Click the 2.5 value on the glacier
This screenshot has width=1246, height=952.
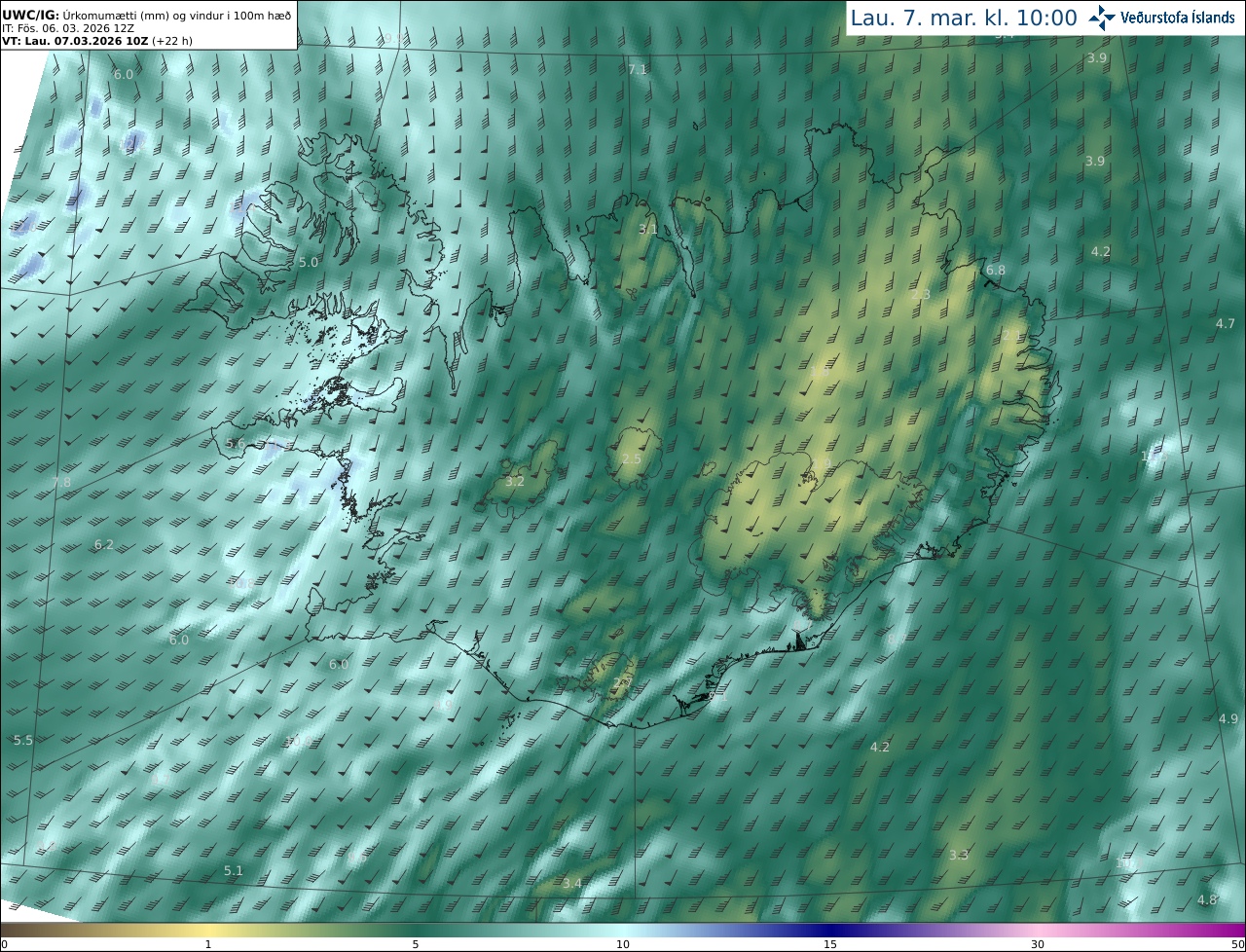(632, 459)
